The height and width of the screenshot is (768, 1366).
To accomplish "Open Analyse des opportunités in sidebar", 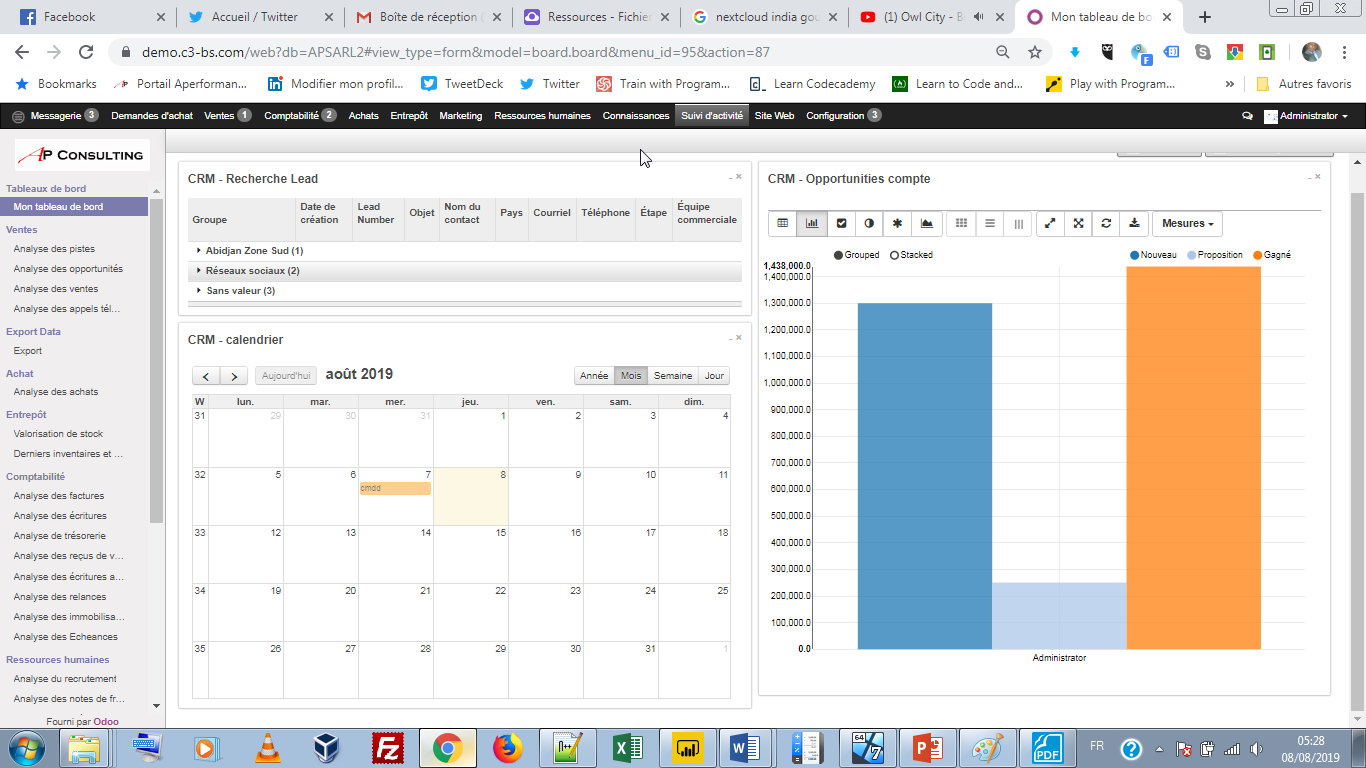I will pos(68,269).
